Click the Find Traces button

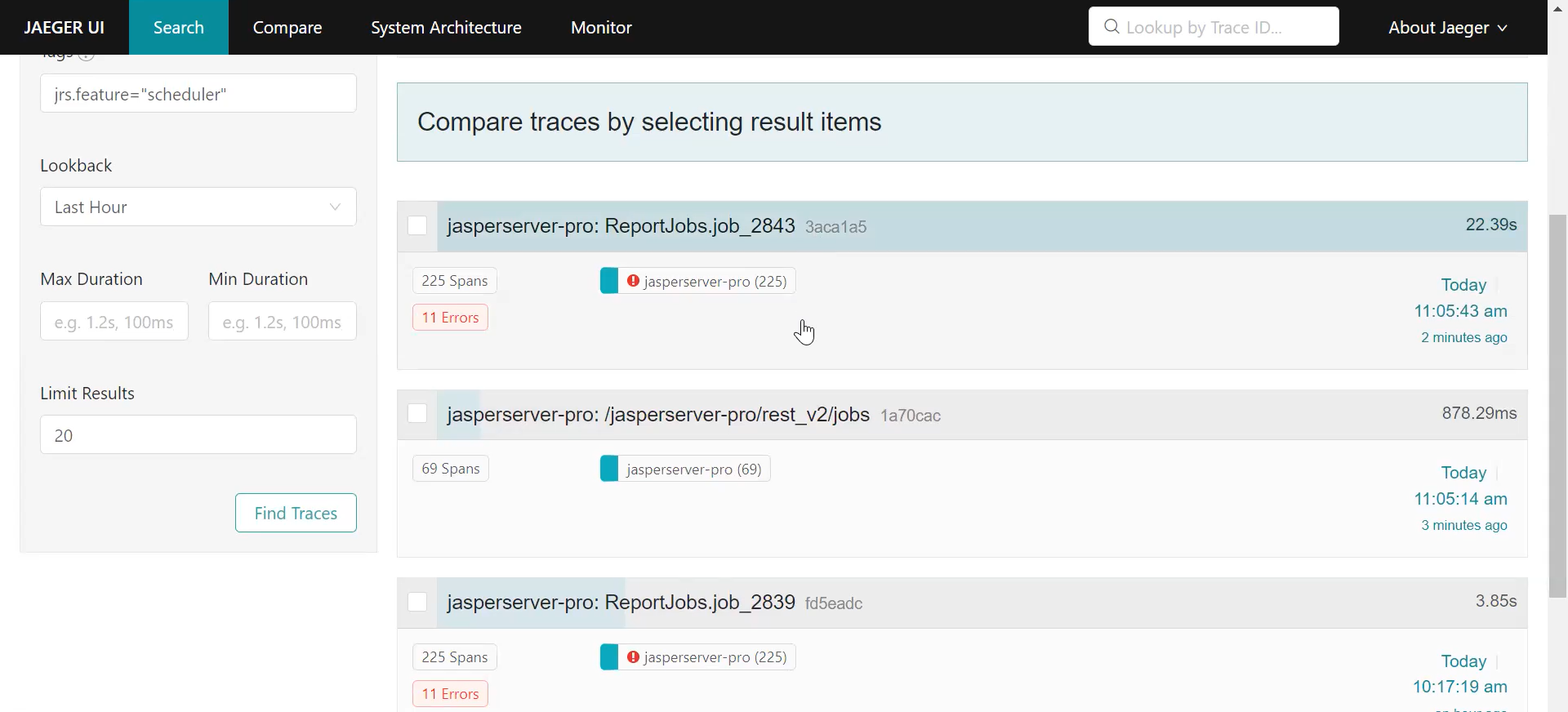tap(296, 513)
